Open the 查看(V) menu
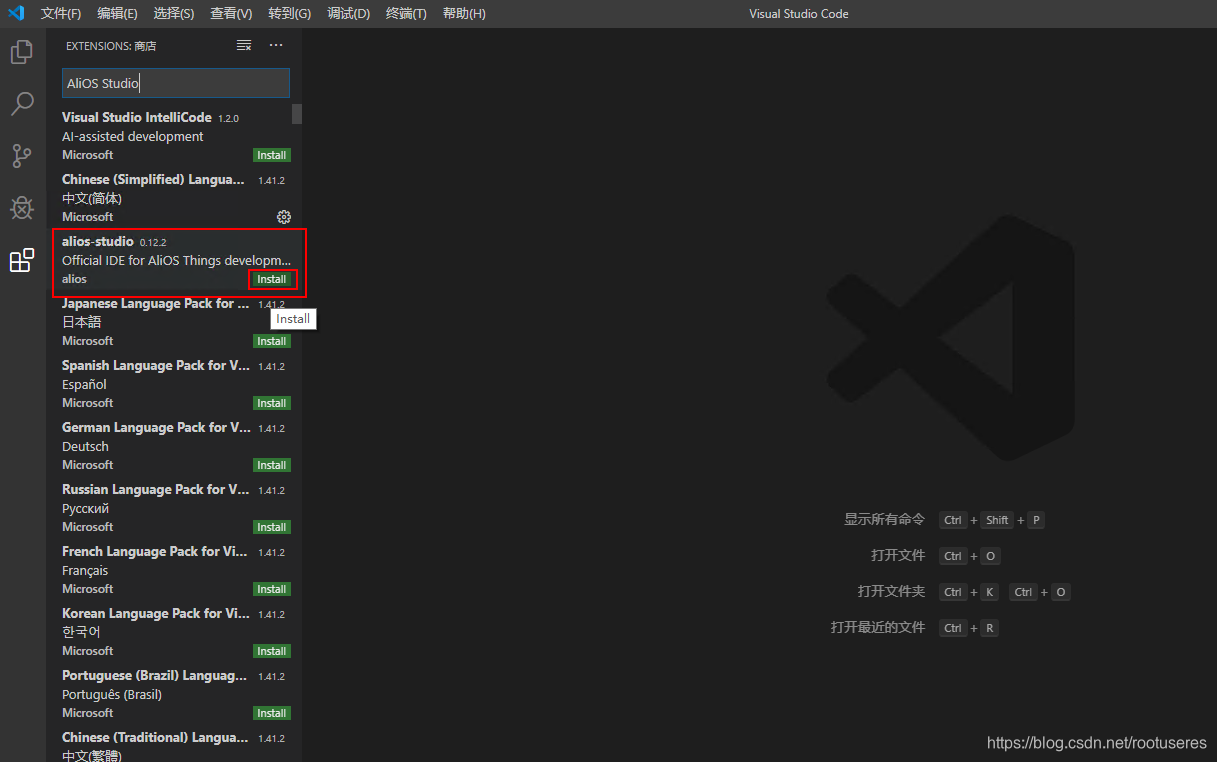 [x=231, y=13]
